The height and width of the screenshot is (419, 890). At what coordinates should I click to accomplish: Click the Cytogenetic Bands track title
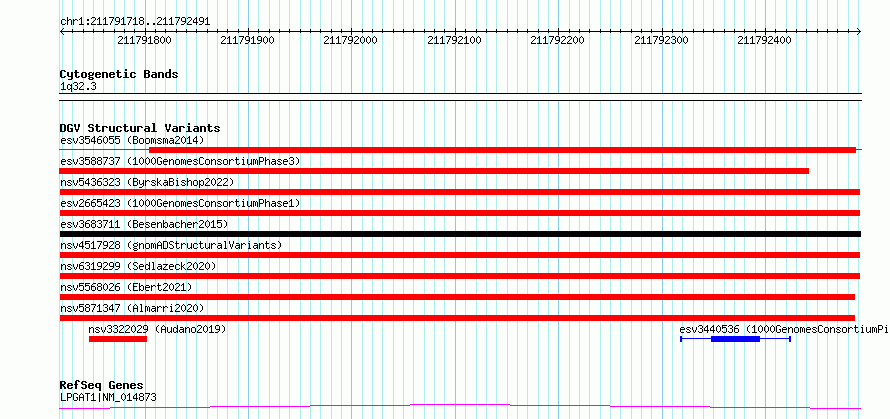(119, 74)
